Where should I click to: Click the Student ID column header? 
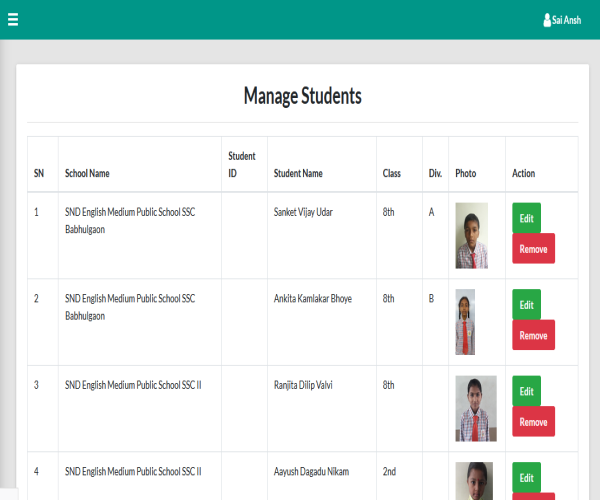click(241, 164)
